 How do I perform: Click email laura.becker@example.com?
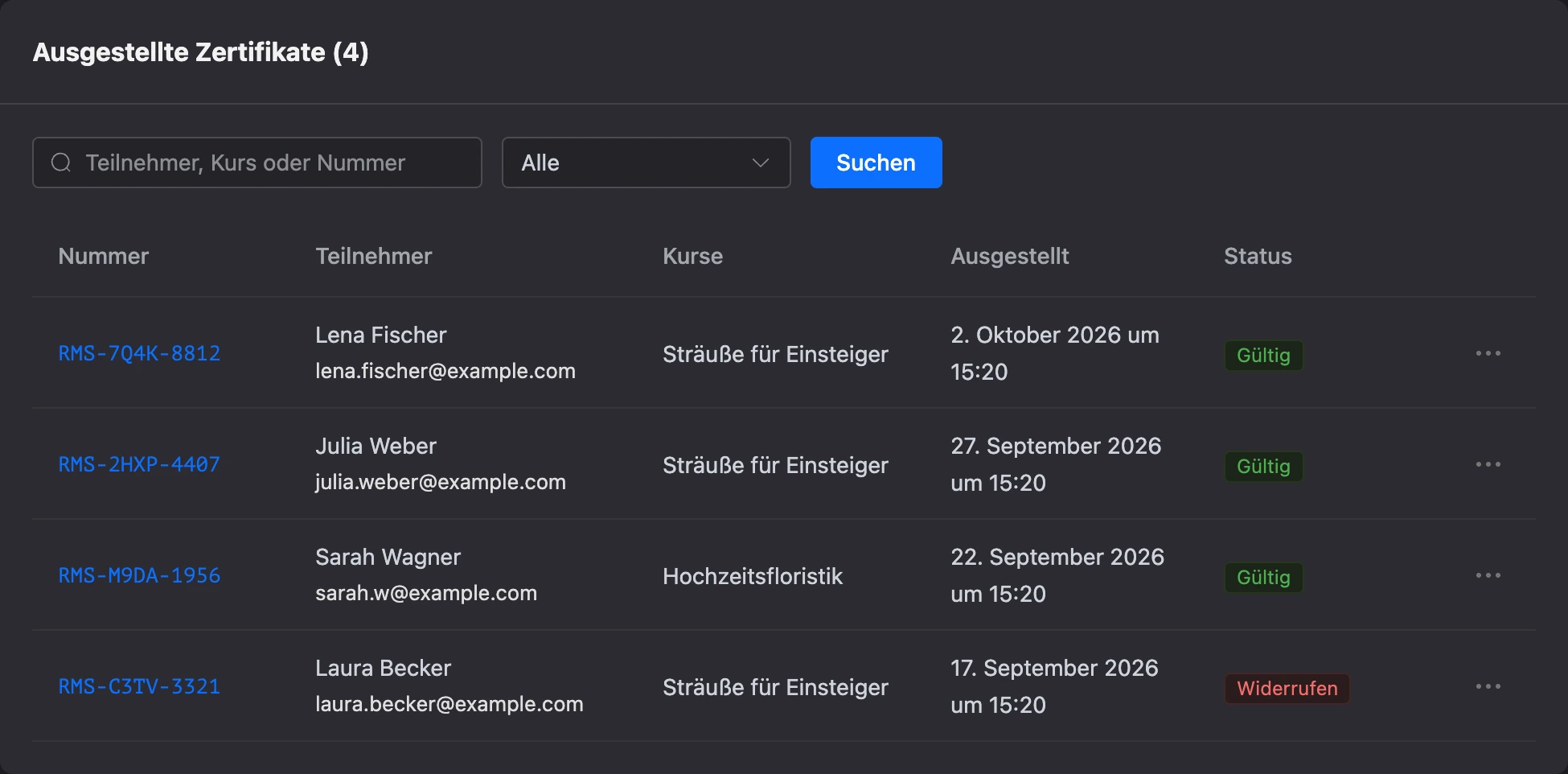click(x=449, y=704)
